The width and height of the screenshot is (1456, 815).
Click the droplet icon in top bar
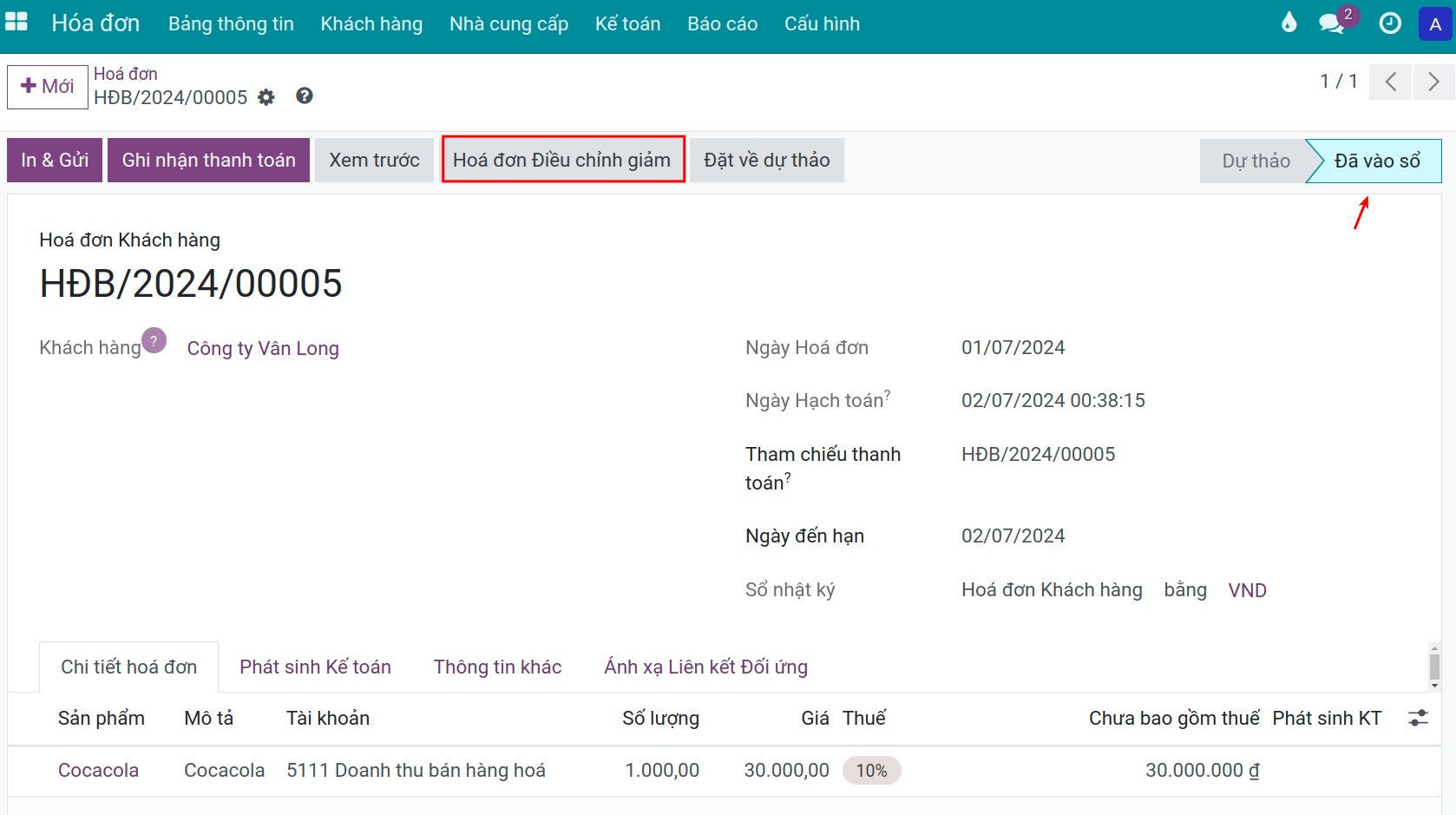1289,23
